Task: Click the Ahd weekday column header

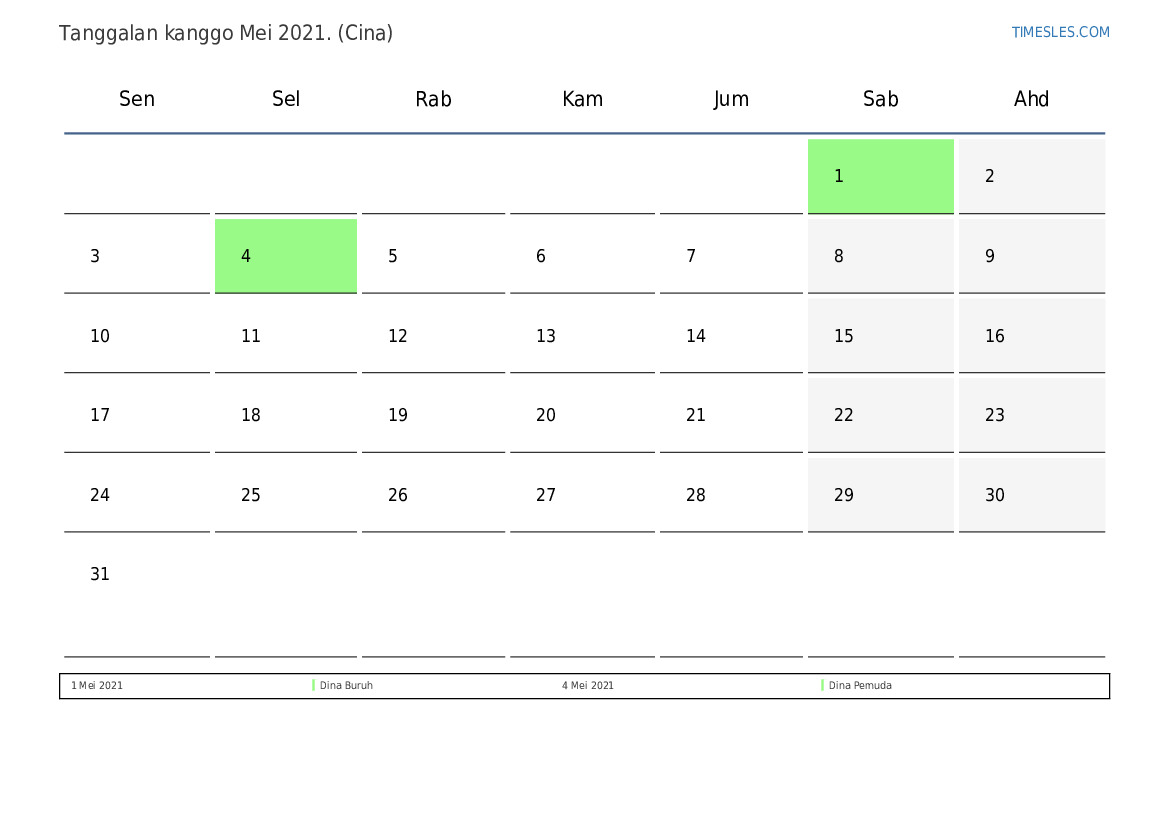Action: tap(1031, 99)
